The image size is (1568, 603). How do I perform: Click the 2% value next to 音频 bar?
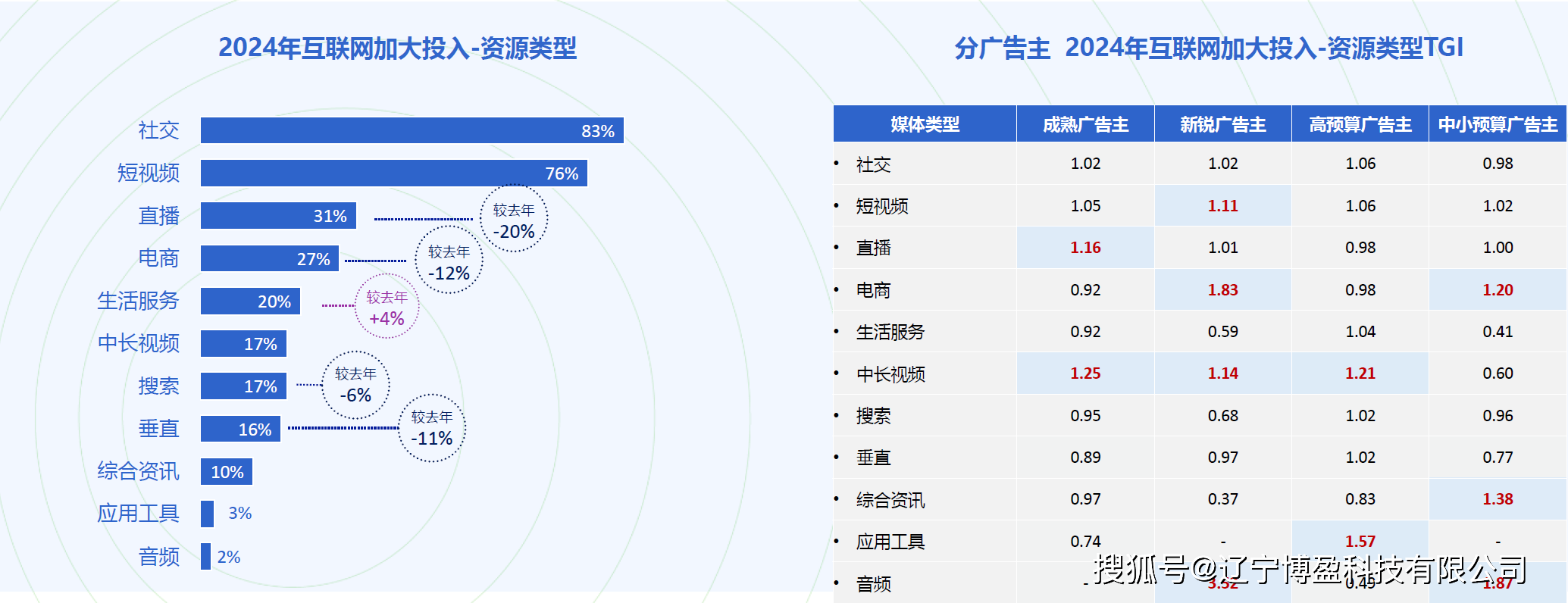(x=229, y=557)
